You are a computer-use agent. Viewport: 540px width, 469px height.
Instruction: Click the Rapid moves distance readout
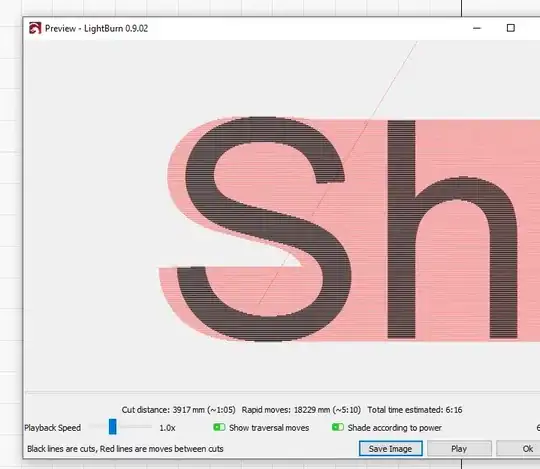point(301,410)
